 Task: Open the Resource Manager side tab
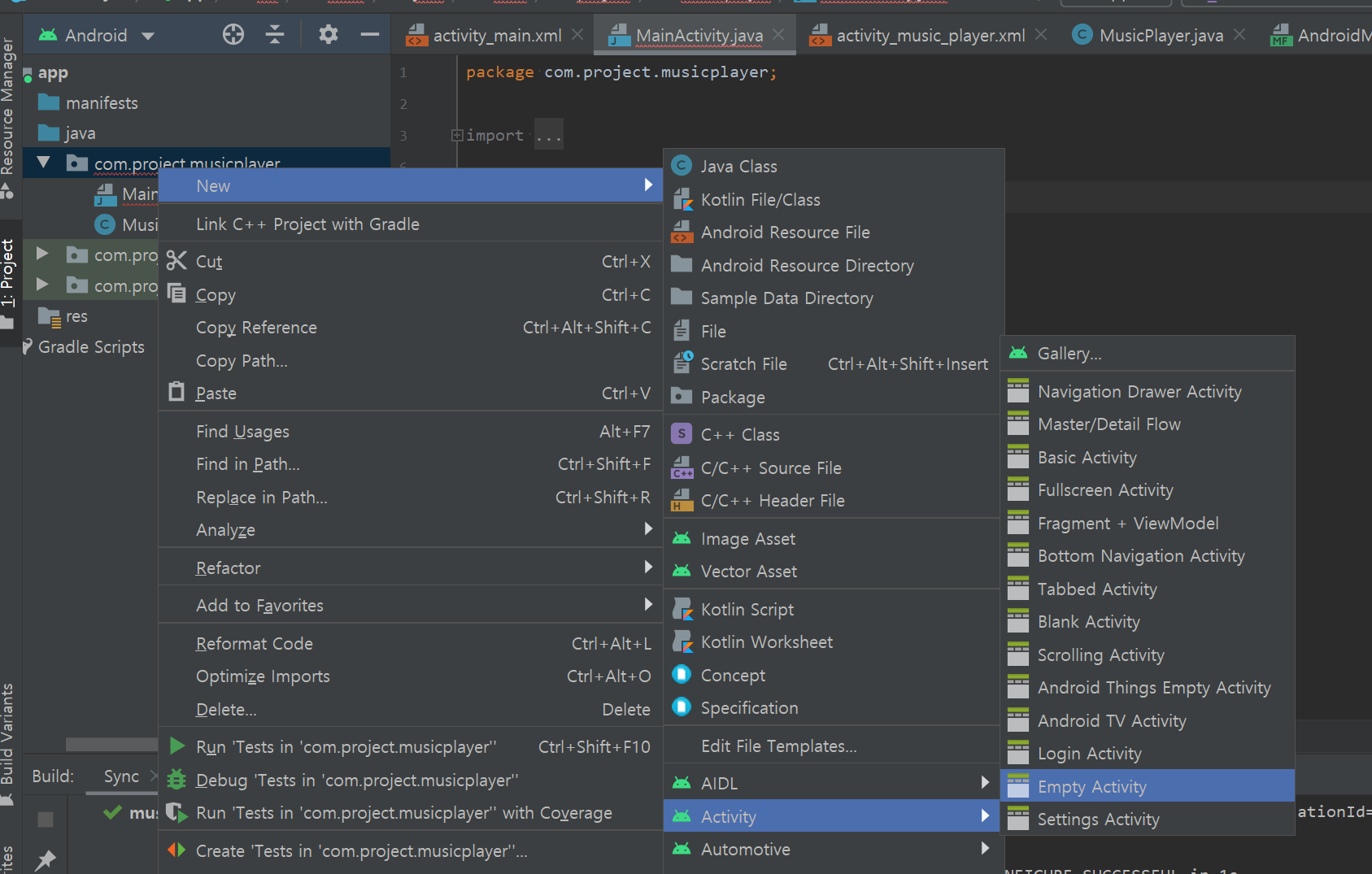[8, 118]
